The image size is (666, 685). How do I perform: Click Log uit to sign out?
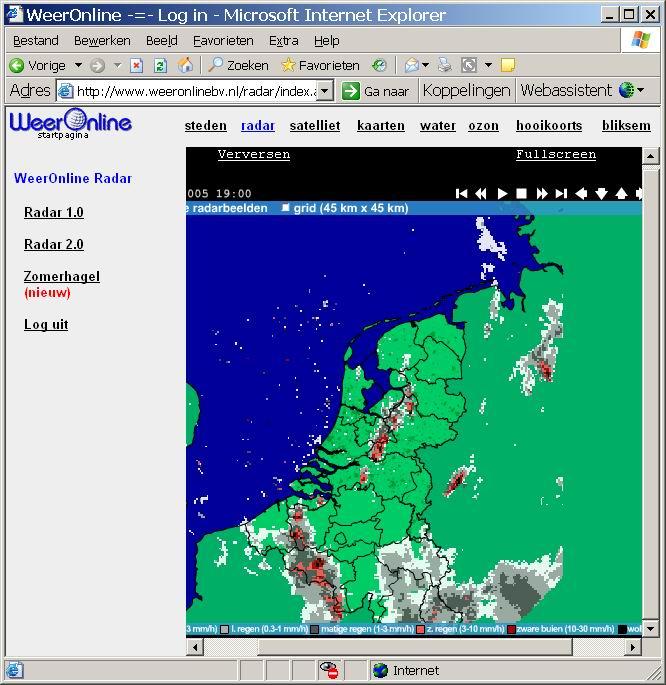coord(46,325)
